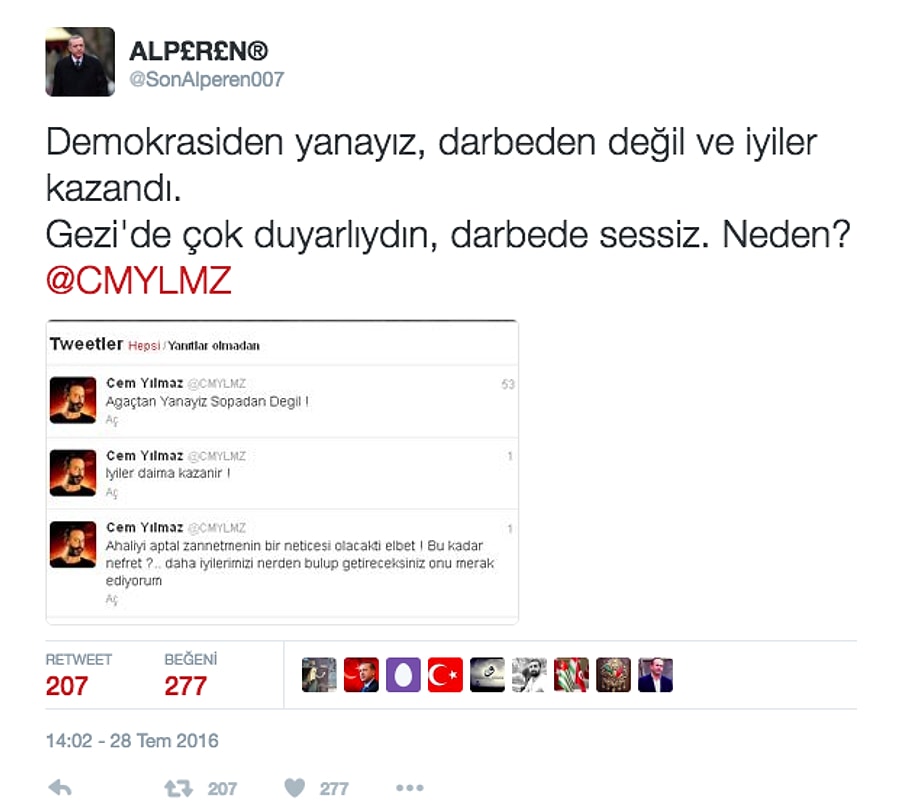The width and height of the screenshot is (900, 811).
Task: Switch to Yanıtlar olmadan filter
Action: coord(214,346)
